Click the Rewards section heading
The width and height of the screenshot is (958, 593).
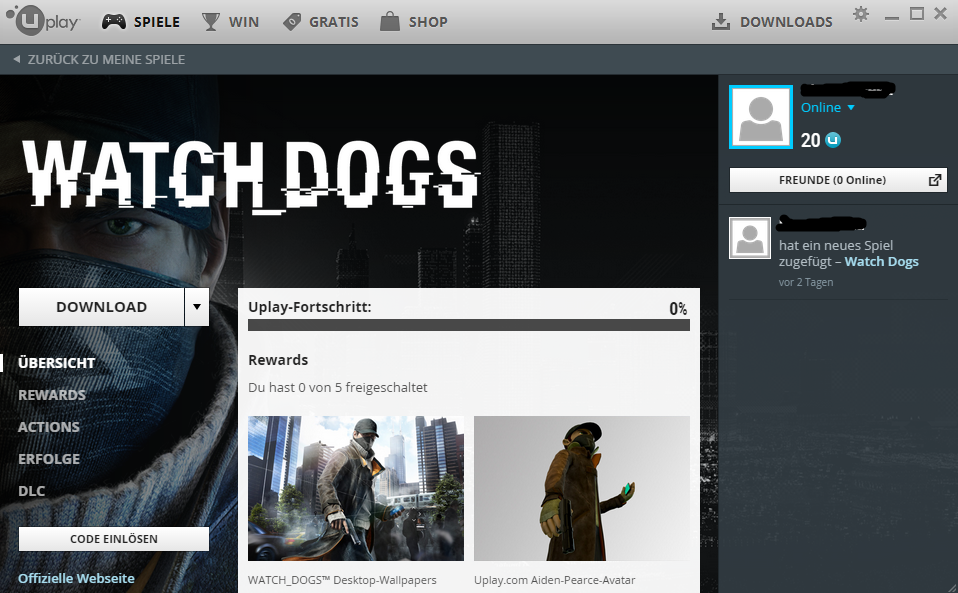278,360
